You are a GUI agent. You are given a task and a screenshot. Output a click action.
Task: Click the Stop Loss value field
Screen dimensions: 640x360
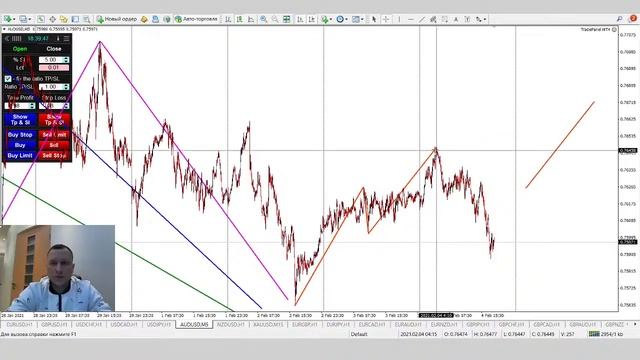click(54, 106)
